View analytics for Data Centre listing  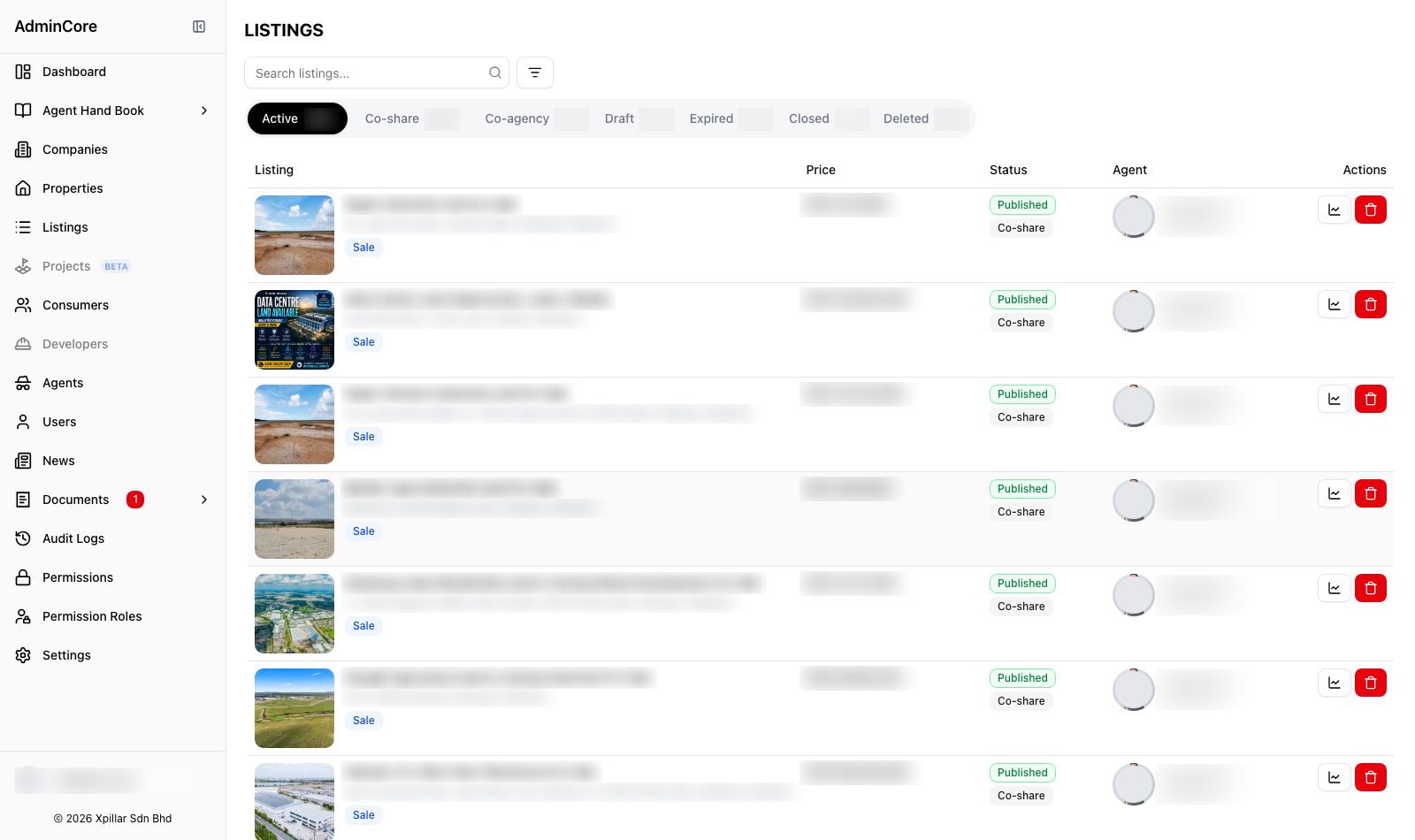1334,304
